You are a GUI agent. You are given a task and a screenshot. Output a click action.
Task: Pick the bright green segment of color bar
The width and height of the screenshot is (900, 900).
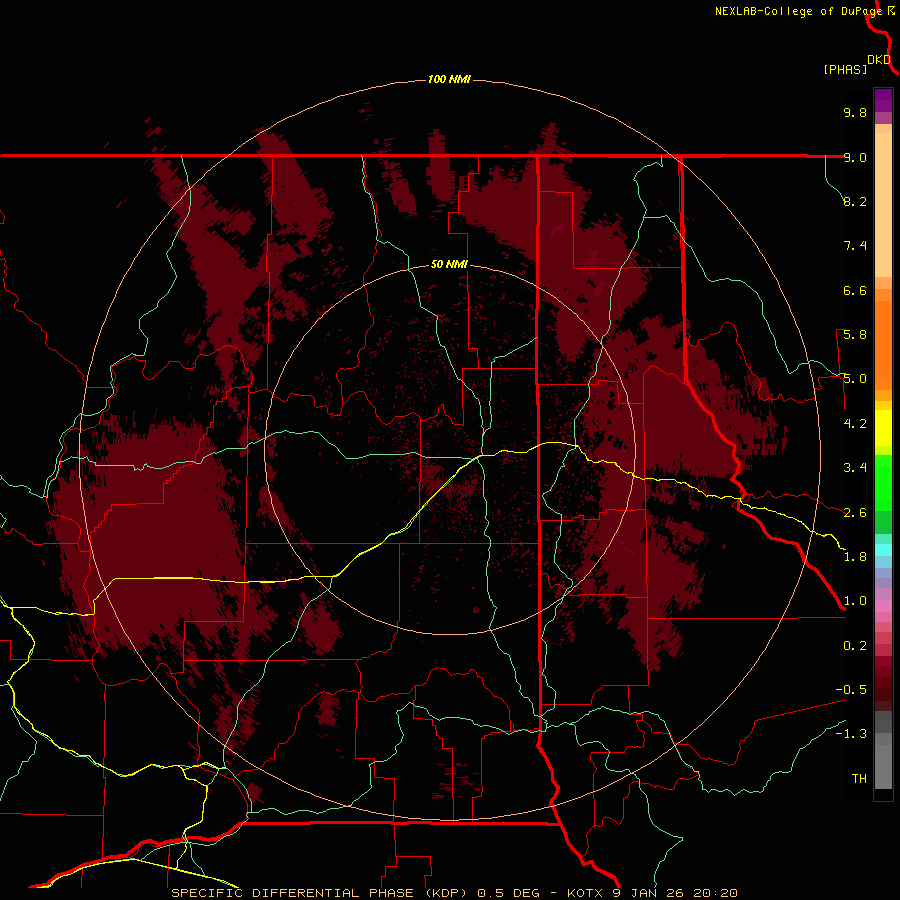point(883,482)
